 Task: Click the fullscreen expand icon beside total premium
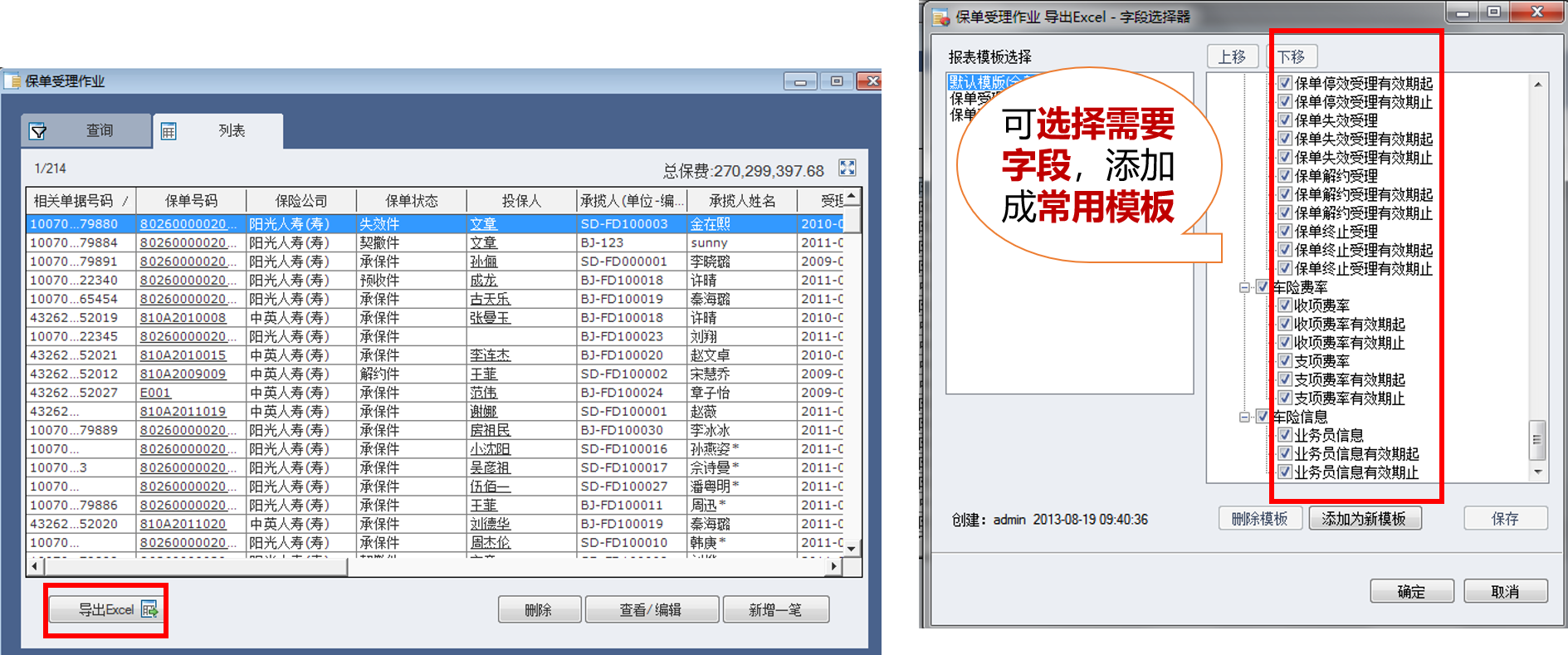(x=847, y=169)
